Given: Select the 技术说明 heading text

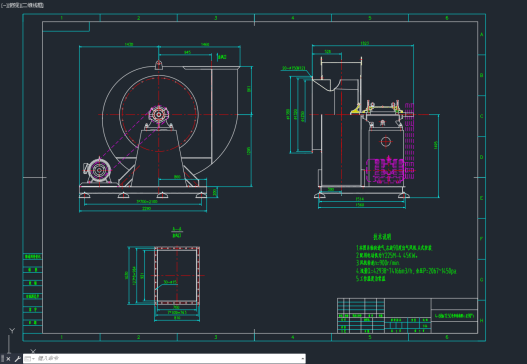Looking at the screenshot, I should point(382,237).
